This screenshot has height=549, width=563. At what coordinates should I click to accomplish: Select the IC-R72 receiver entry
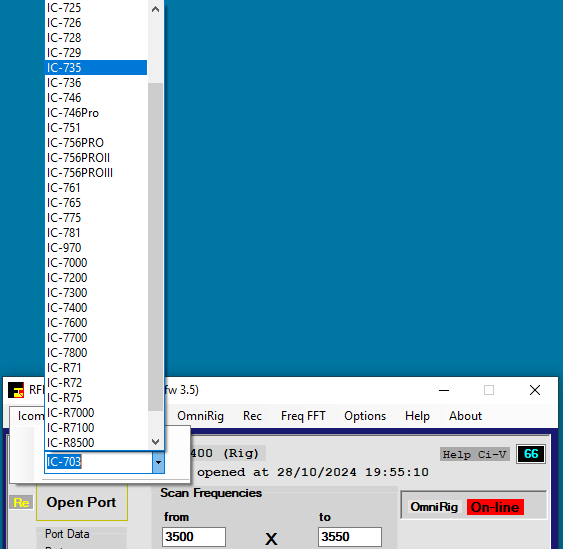pyautogui.click(x=96, y=383)
